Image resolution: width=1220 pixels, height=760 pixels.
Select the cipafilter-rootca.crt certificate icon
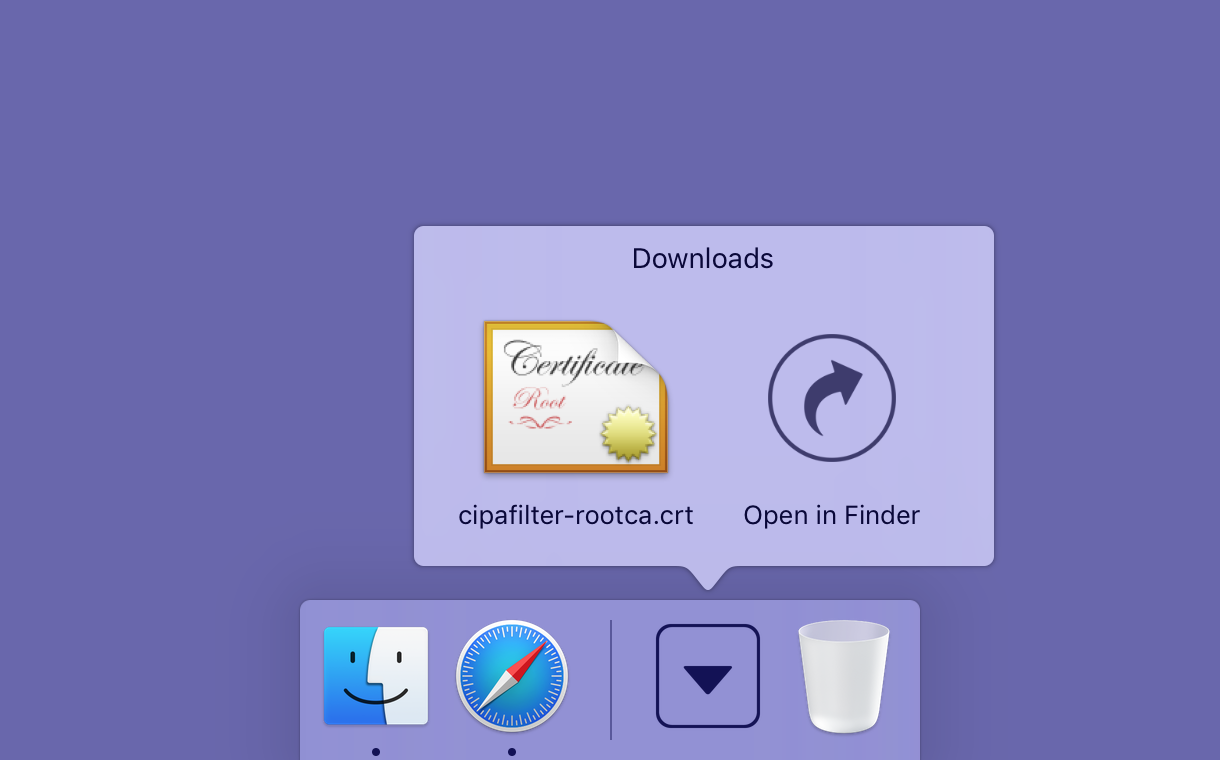575,397
